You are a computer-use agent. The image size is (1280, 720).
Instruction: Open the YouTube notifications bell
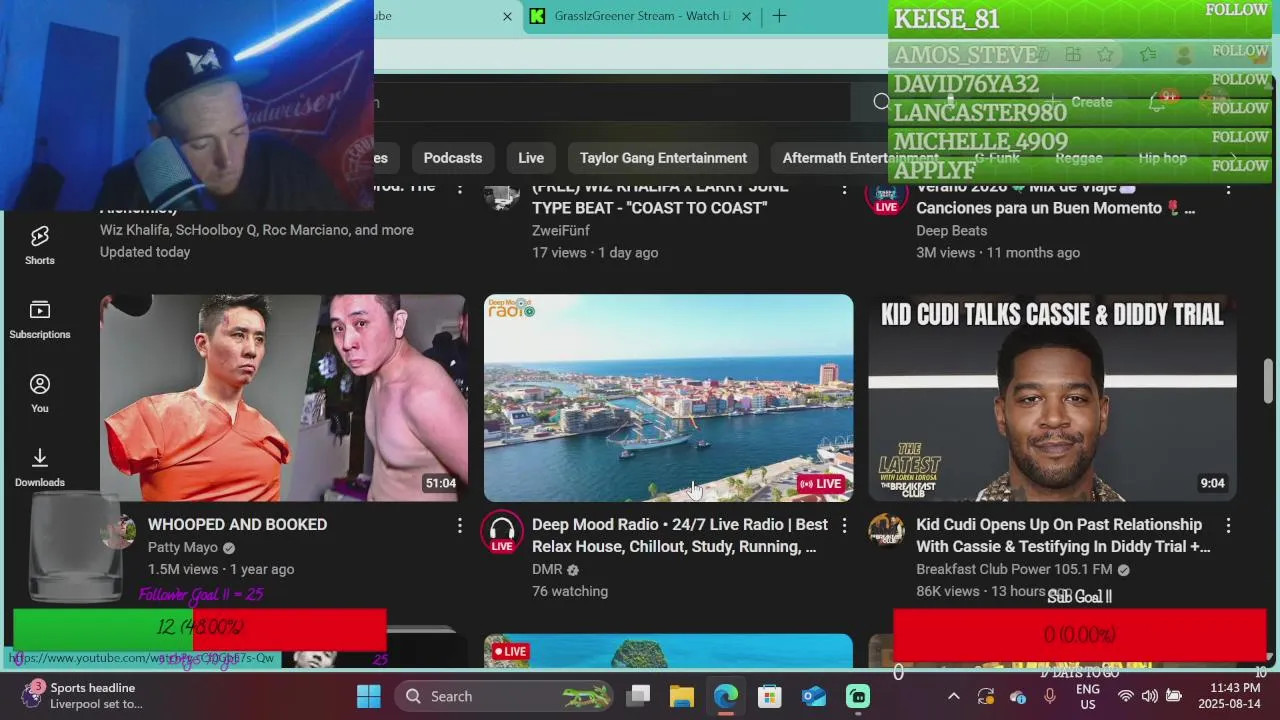(x=1156, y=102)
